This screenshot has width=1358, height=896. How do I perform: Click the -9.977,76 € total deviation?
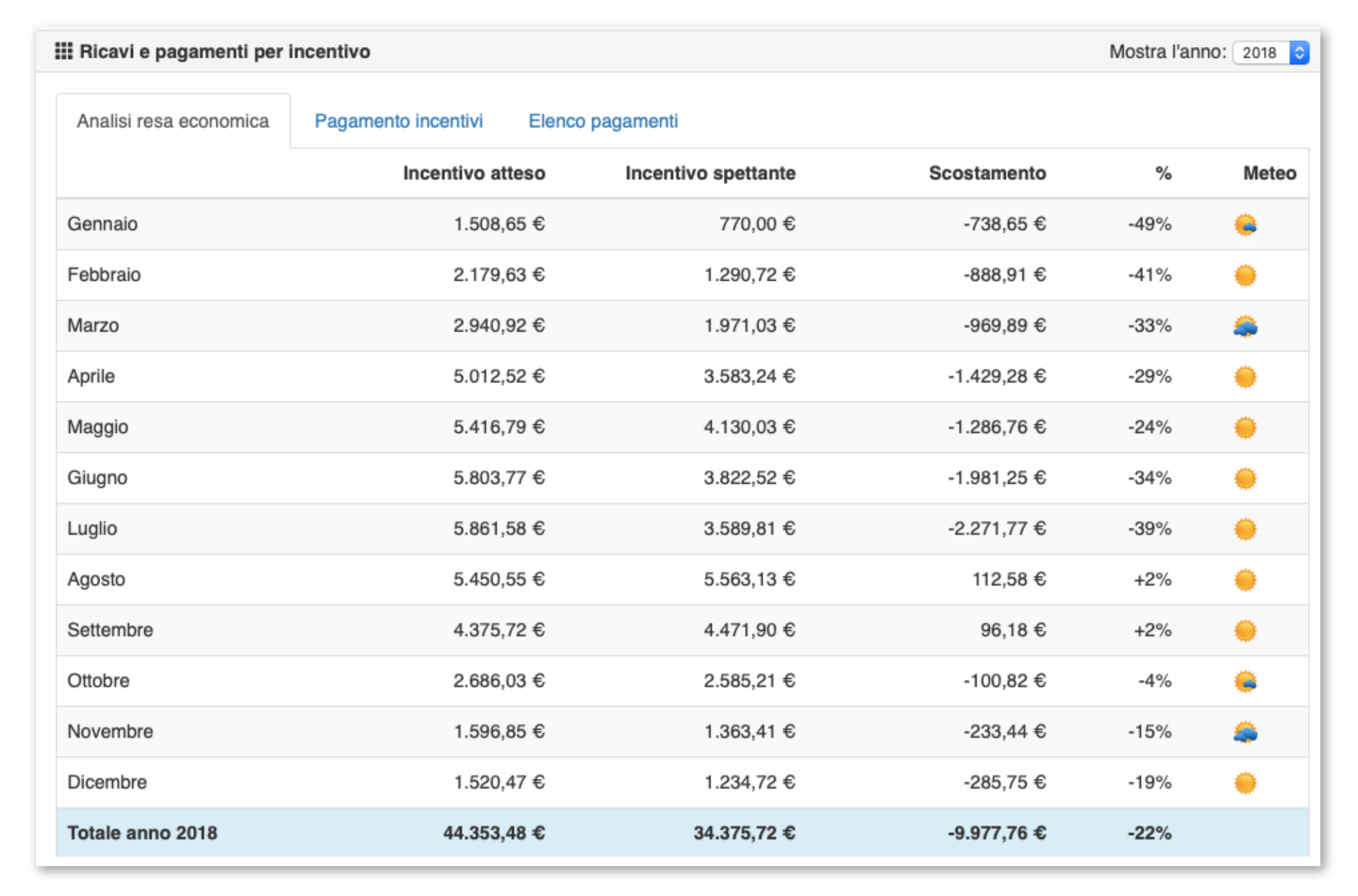tap(997, 832)
